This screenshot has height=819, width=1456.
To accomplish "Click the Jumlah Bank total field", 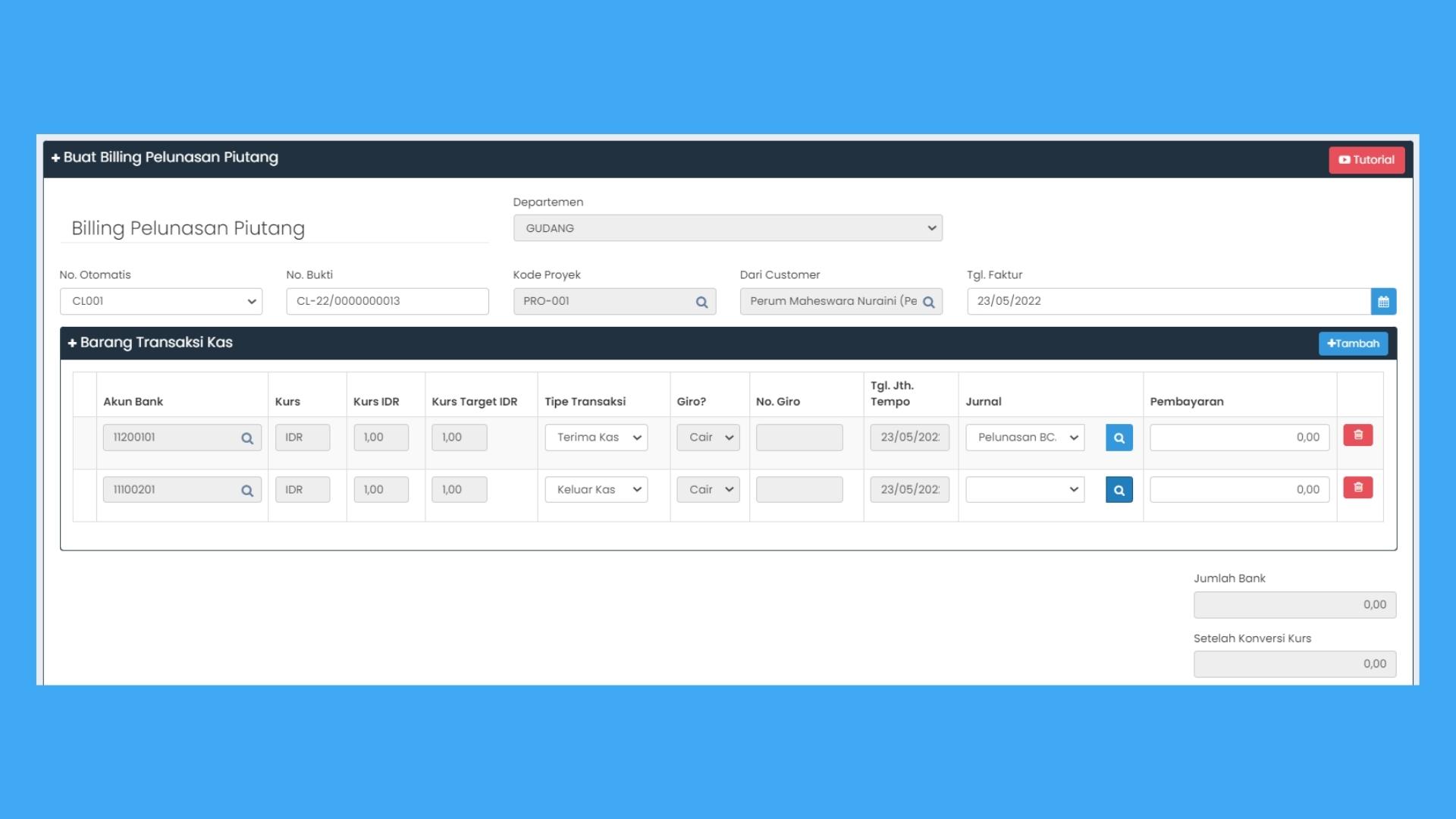I will point(1294,605).
